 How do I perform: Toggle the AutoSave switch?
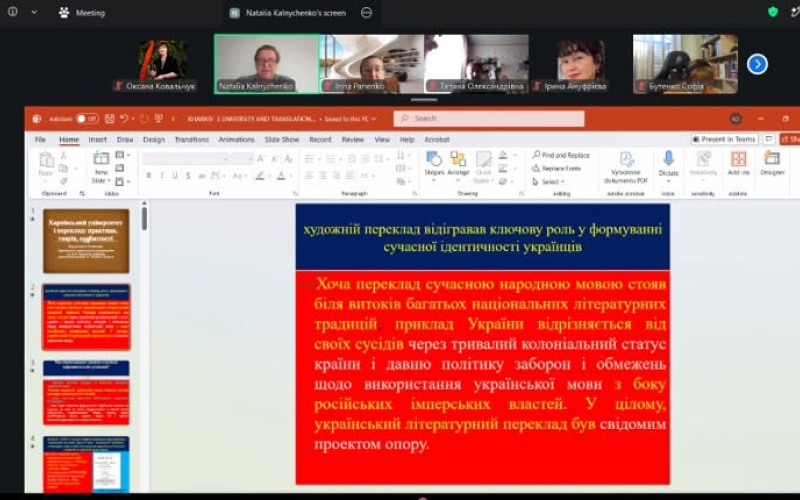point(87,119)
